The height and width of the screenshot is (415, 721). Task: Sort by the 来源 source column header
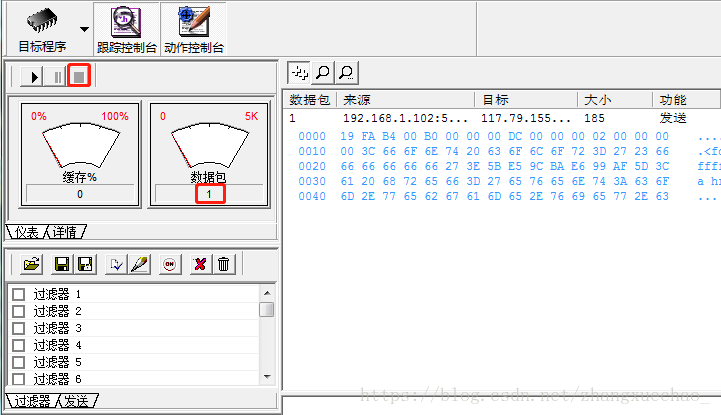coord(406,100)
